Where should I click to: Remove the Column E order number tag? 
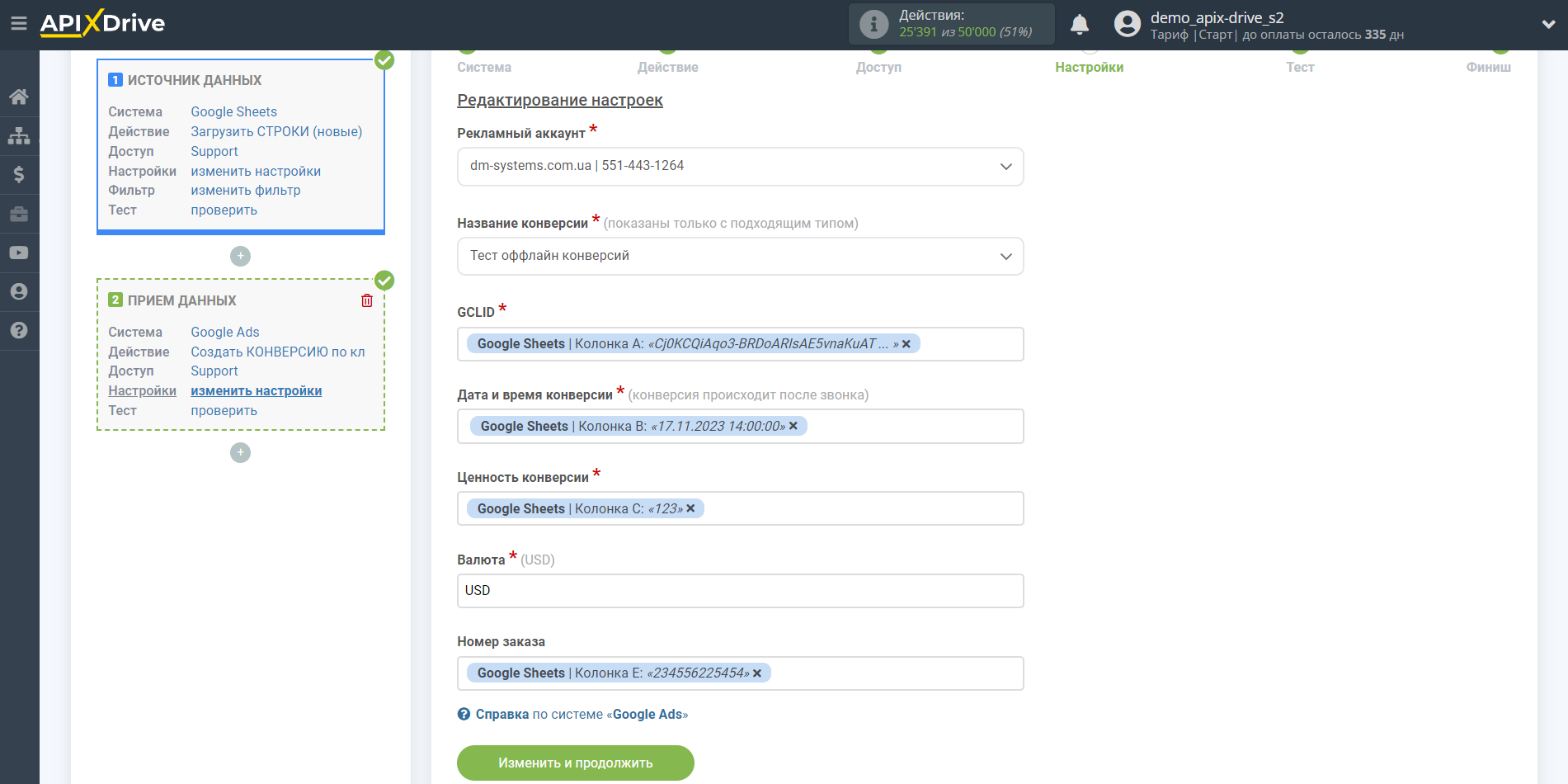click(757, 673)
